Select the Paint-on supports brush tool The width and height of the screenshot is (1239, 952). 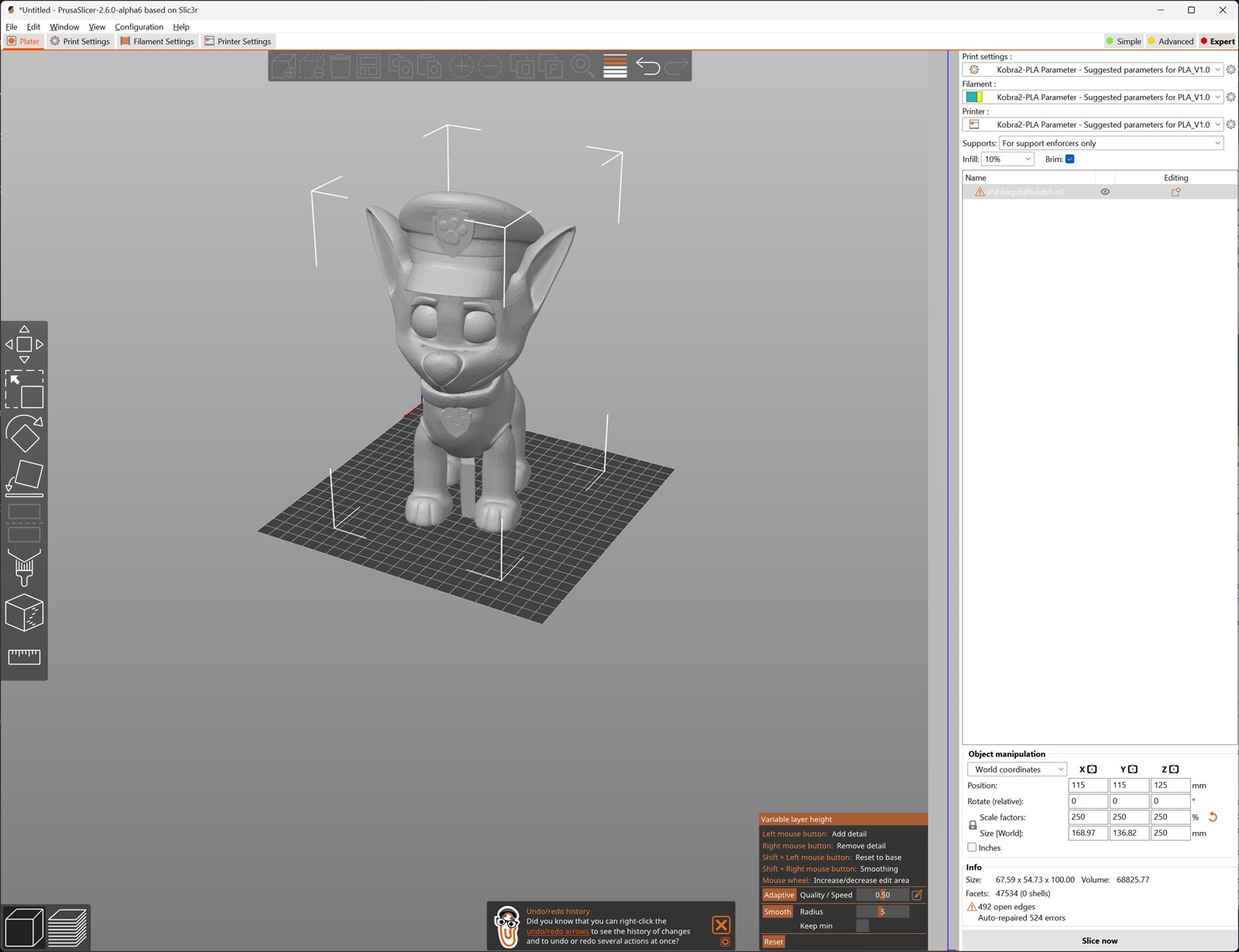[x=24, y=568]
